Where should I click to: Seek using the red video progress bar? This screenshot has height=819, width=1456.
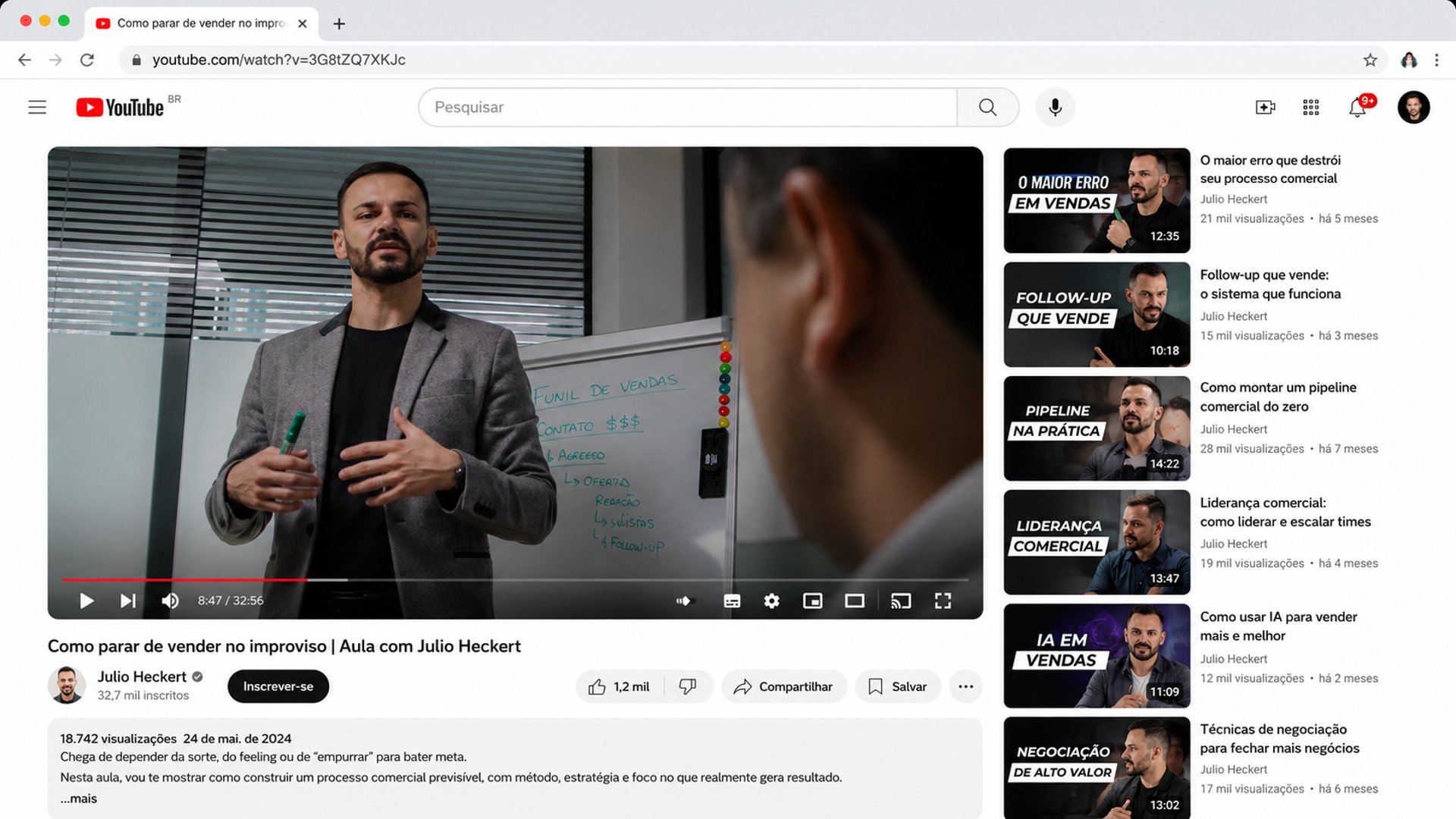515,579
